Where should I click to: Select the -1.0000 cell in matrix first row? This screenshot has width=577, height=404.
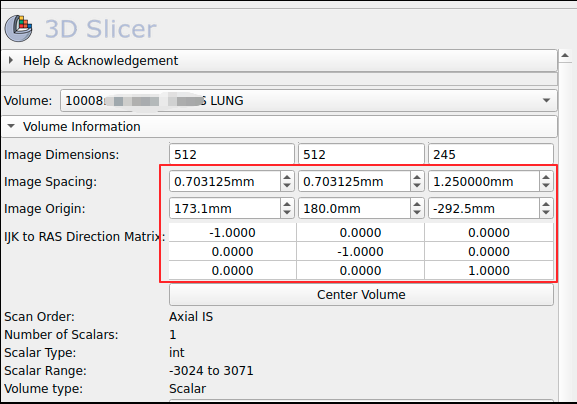click(x=232, y=233)
